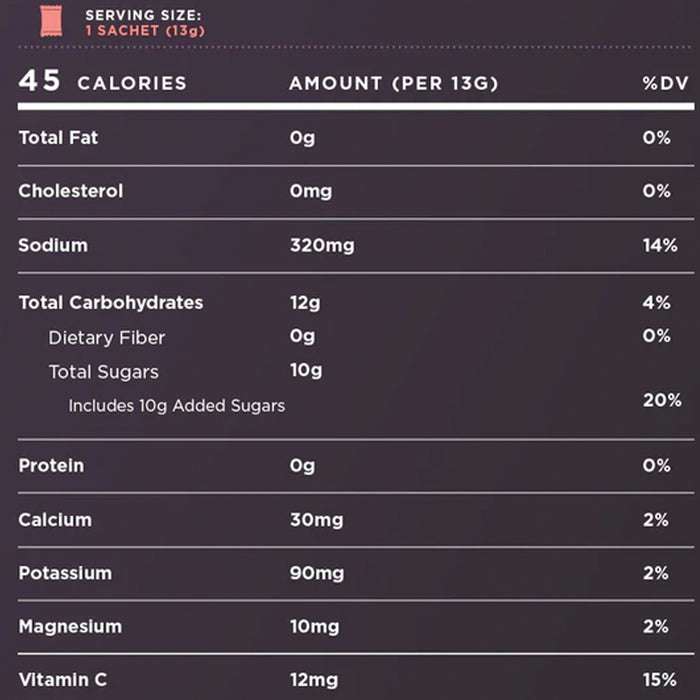The image size is (700, 700).
Task: Click the large 45 calories number
Action: [40, 81]
